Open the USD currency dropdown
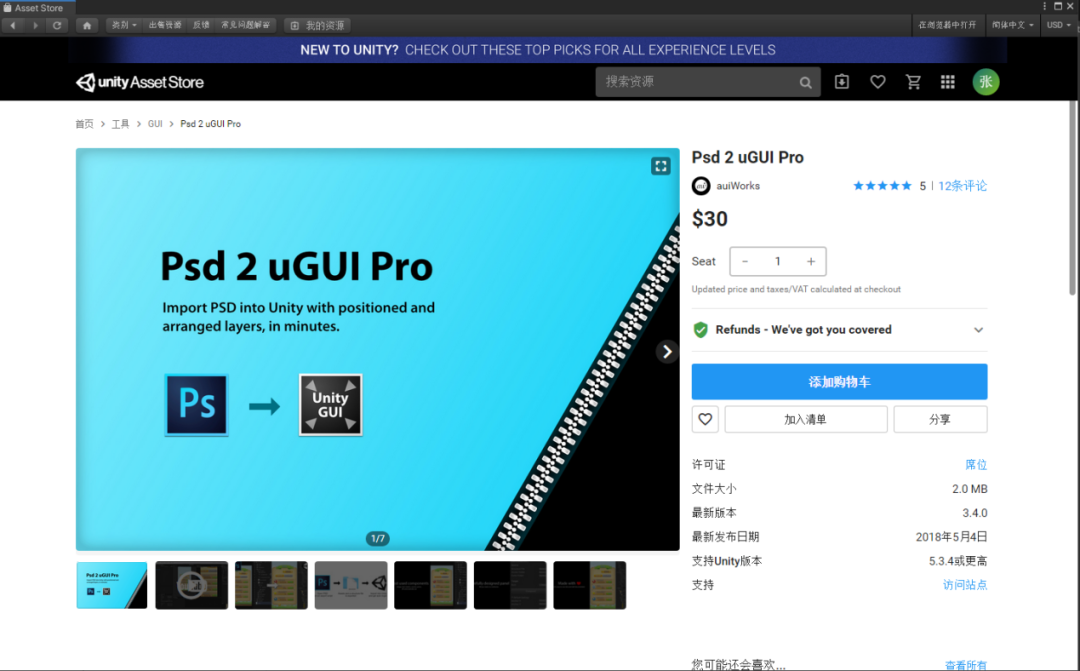 pos(1059,25)
